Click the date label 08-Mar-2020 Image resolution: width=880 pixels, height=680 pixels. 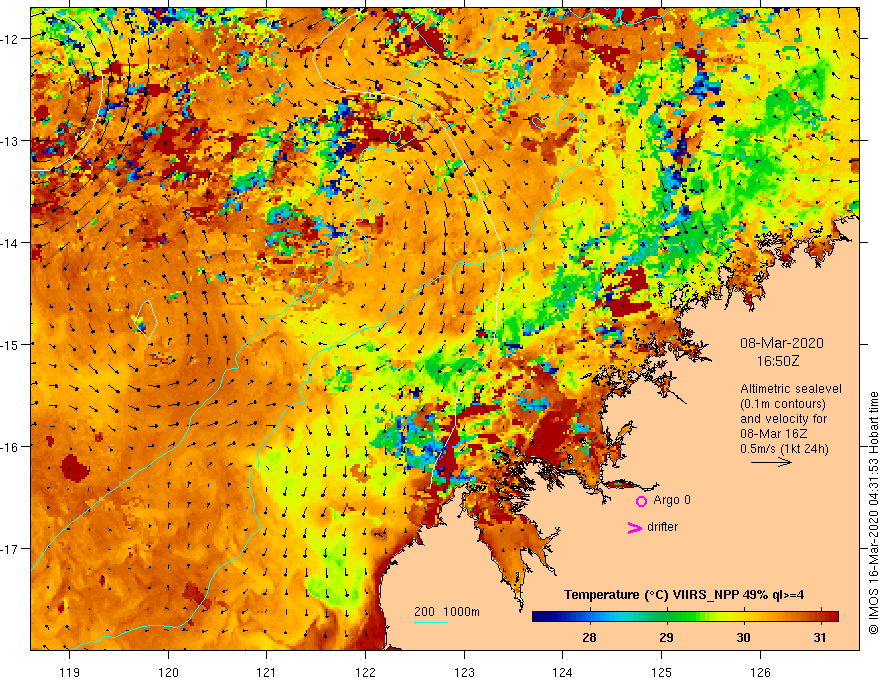782,343
